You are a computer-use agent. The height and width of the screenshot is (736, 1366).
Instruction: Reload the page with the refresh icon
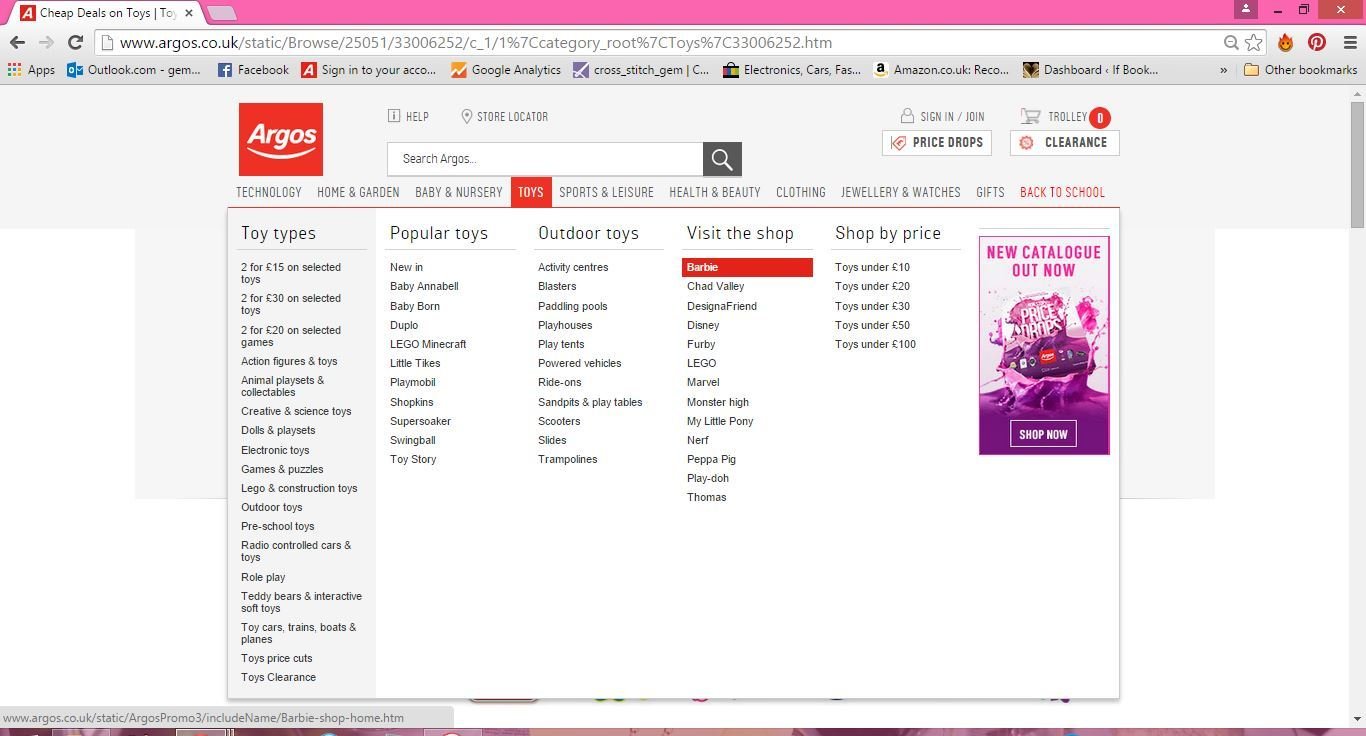click(75, 42)
